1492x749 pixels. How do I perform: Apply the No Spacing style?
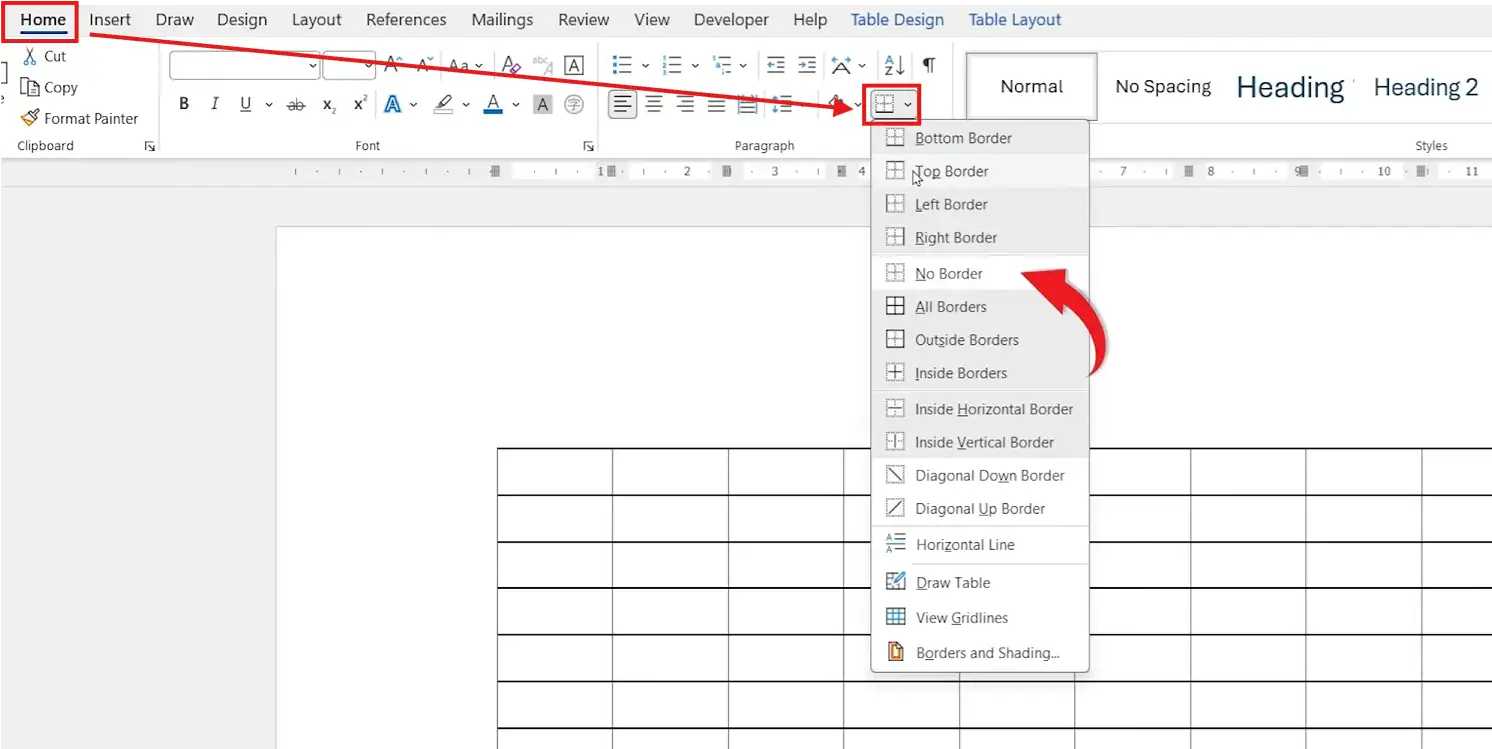point(1163,87)
